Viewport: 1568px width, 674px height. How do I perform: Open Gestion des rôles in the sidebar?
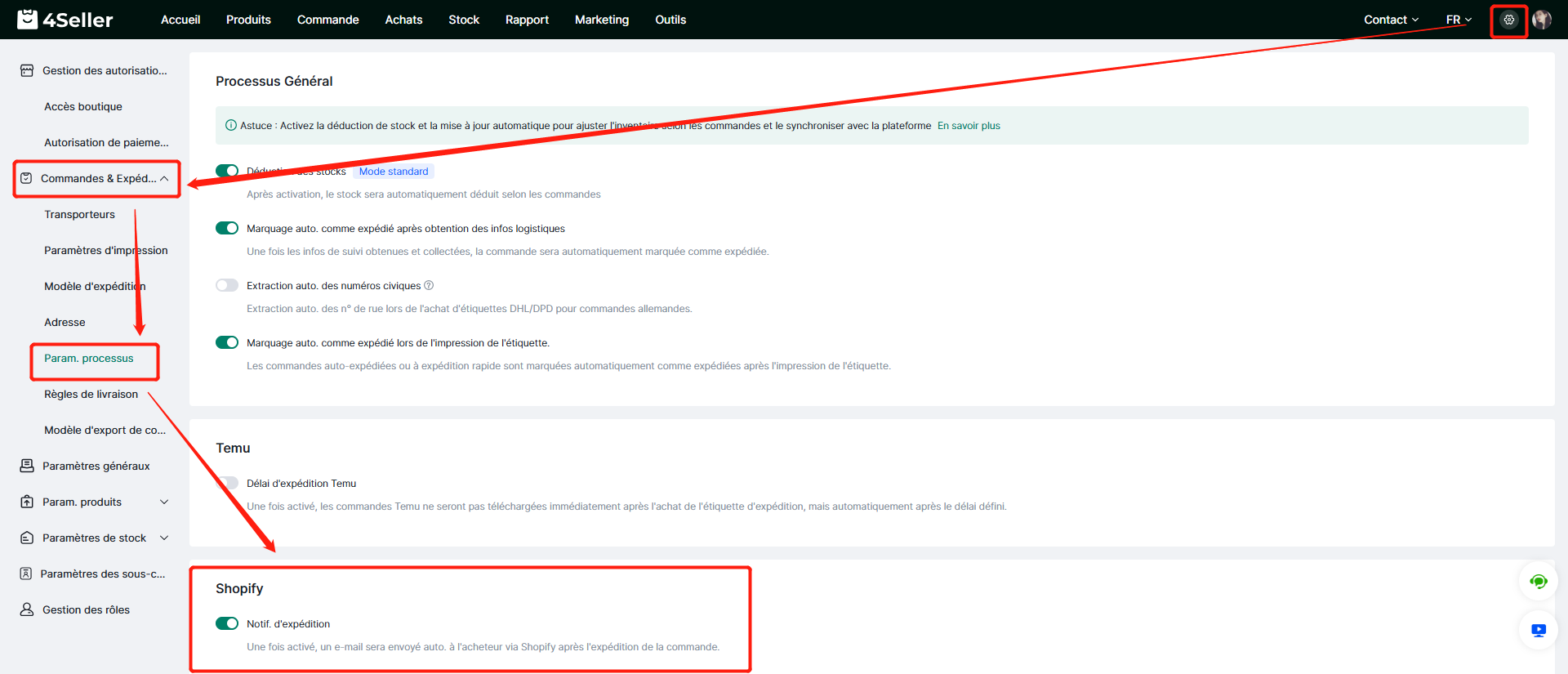click(86, 609)
